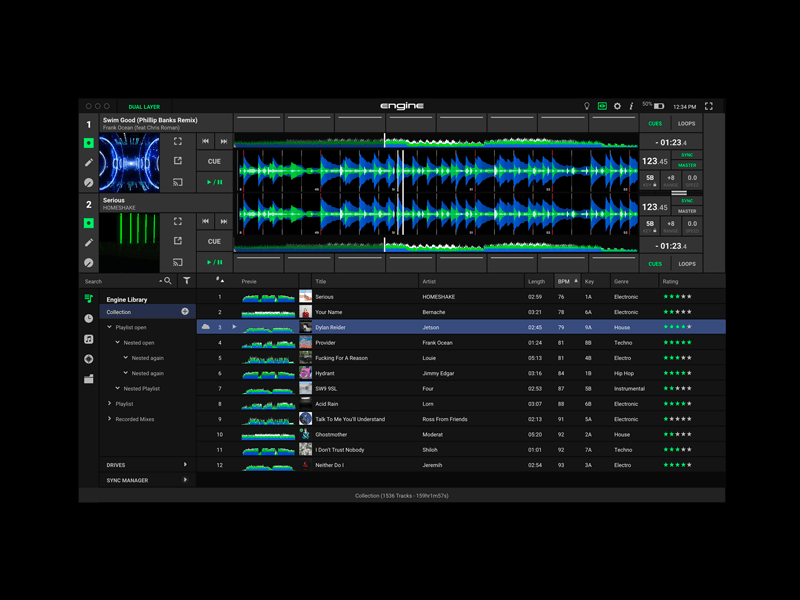The width and height of the screenshot is (800, 600).
Task: Toggle deck 1 green record-style square button
Action: point(89,143)
